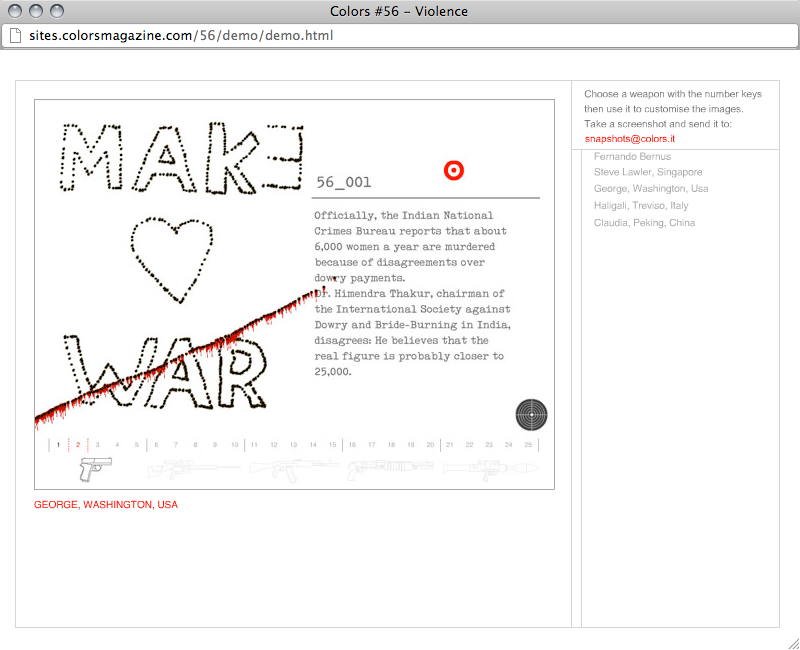Go to image number 14 on timeline
The image size is (800, 650).
(313, 445)
